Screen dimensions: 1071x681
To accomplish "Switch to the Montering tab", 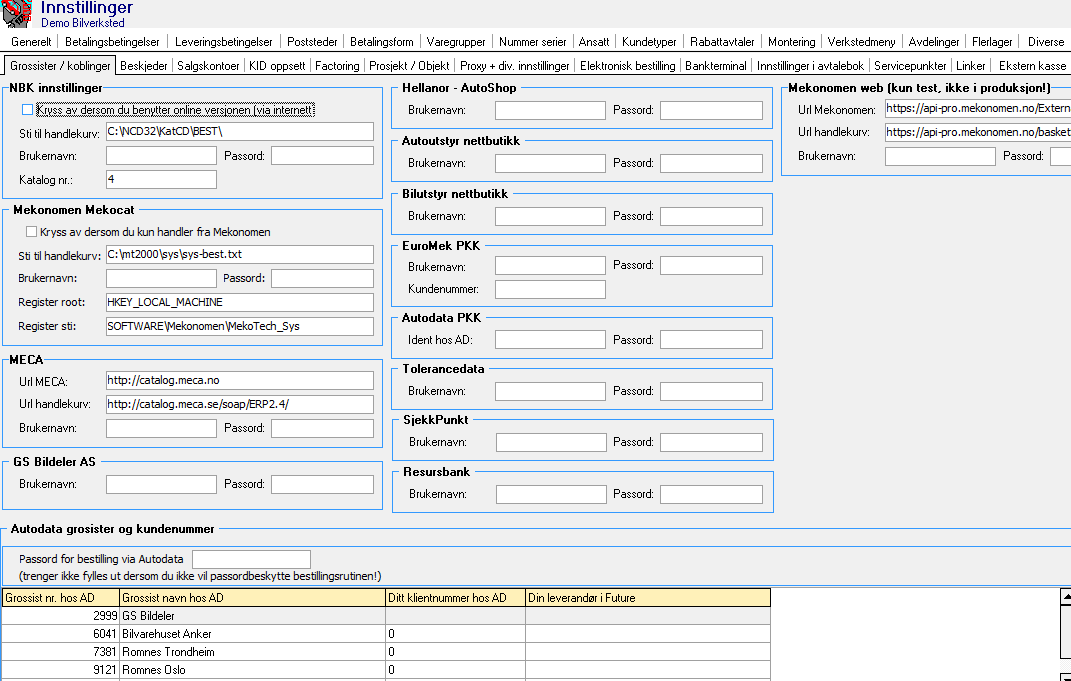I will 792,42.
